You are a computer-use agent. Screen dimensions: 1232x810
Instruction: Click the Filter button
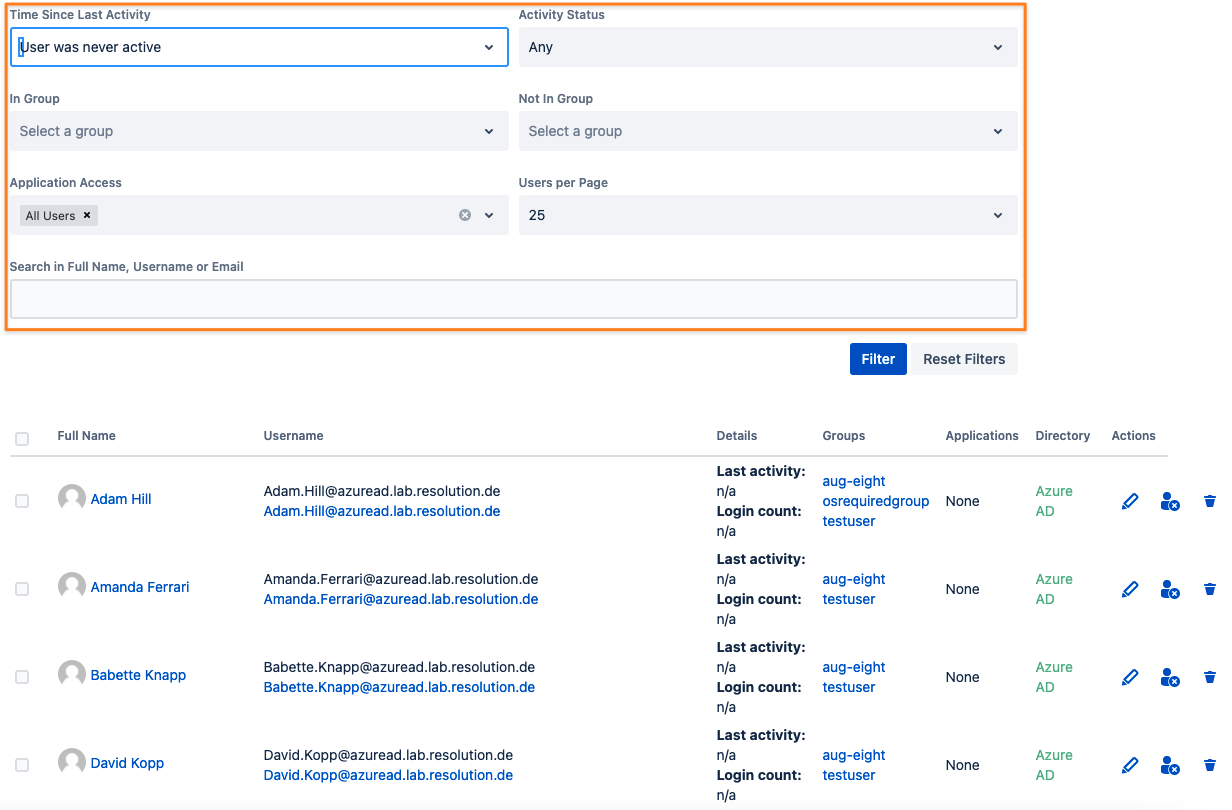click(x=878, y=359)
